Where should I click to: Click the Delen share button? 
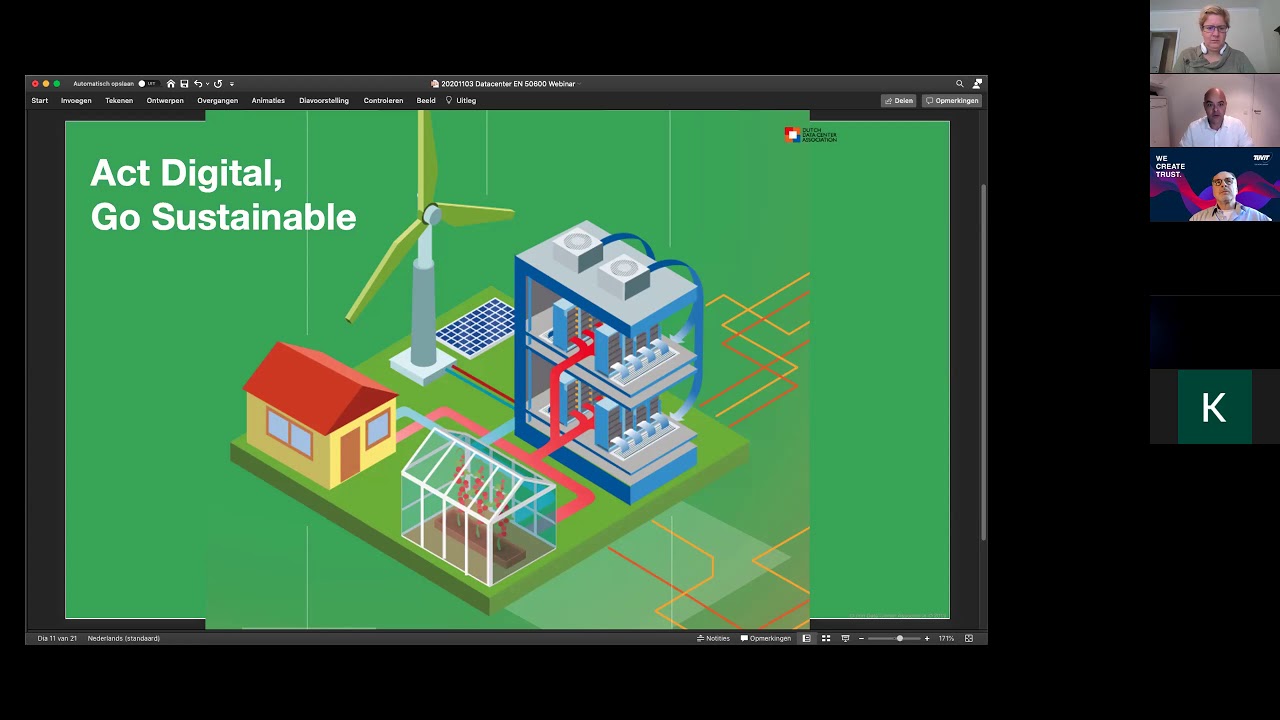tap(899, 101)
